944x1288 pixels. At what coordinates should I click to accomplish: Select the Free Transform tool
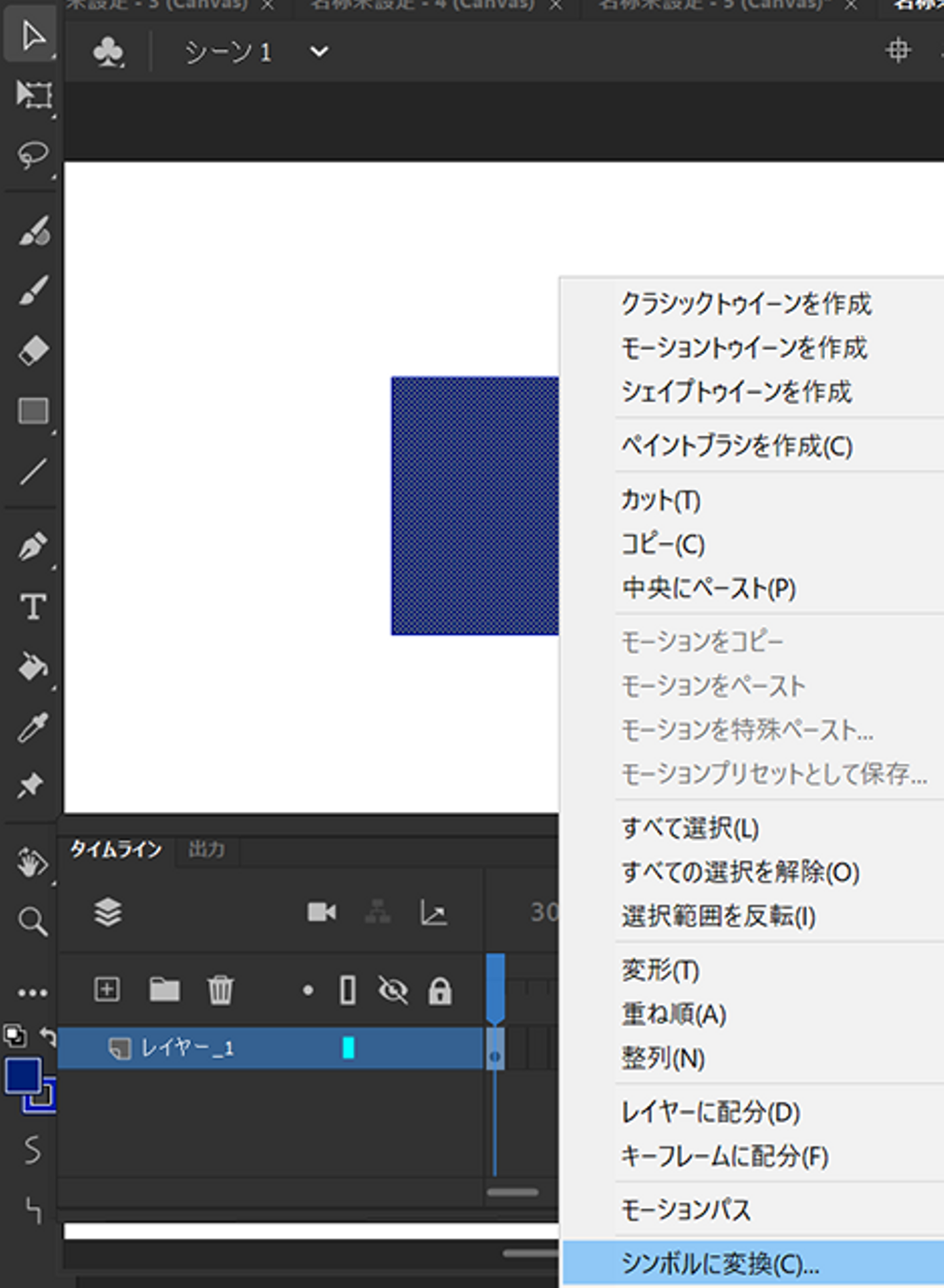(33, 95)
